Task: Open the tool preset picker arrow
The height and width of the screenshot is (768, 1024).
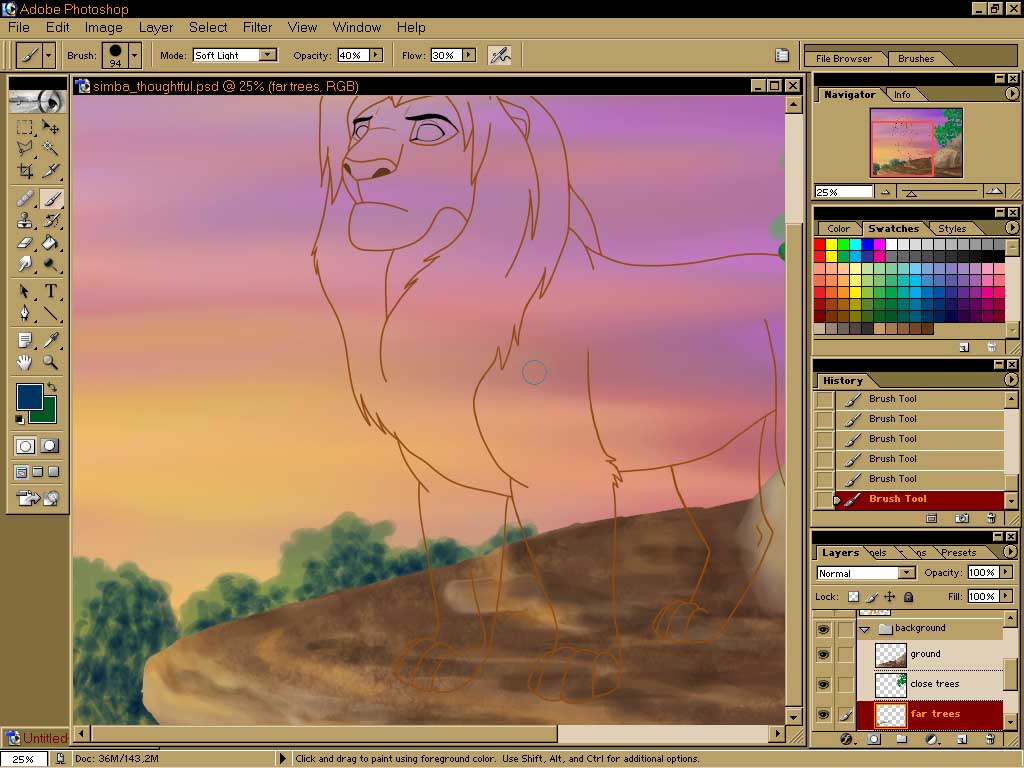Action: click(x=48, y=56)
